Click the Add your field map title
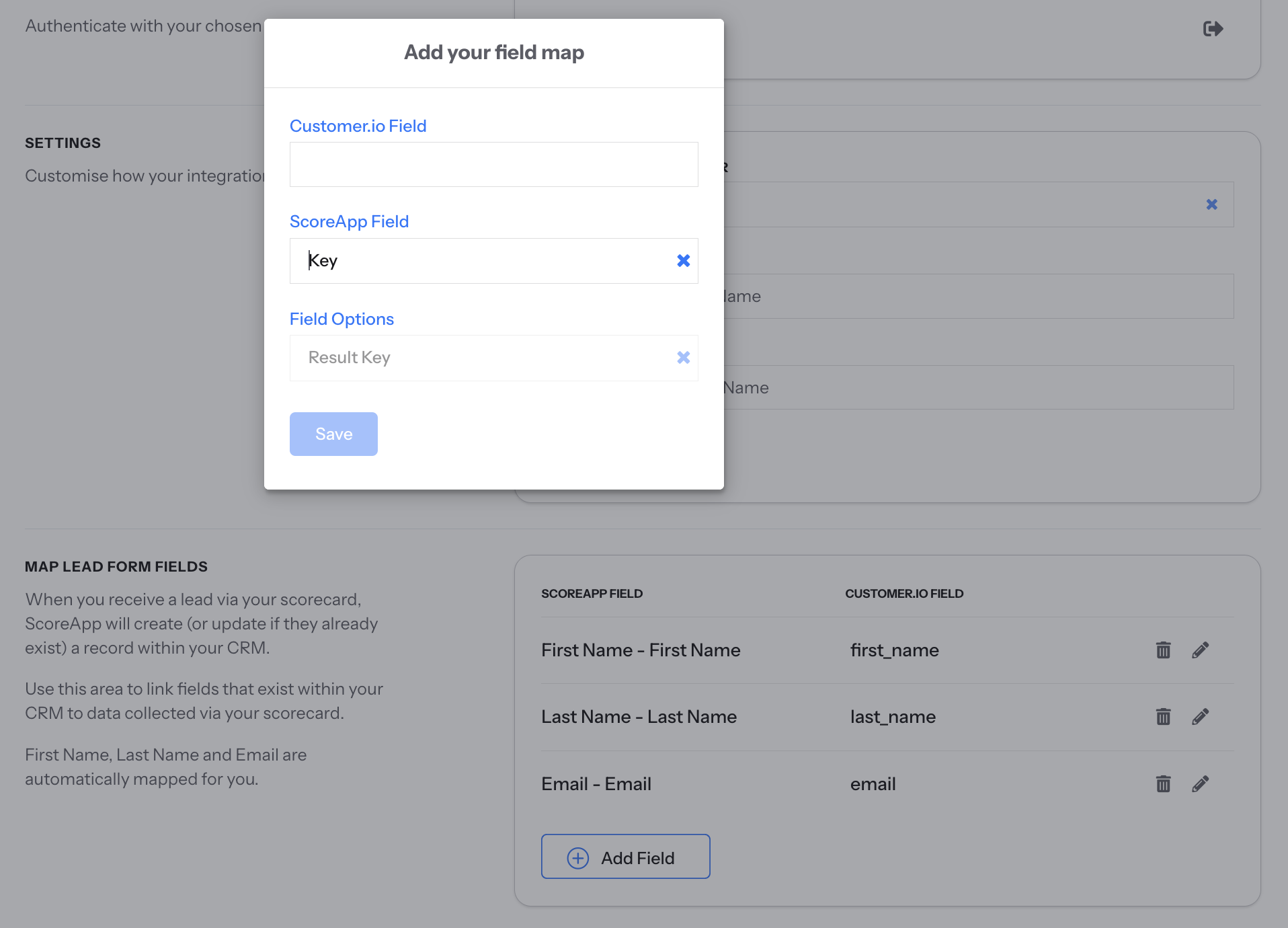The width and height of the screenshot is (1288, 928). coord(494,52)
